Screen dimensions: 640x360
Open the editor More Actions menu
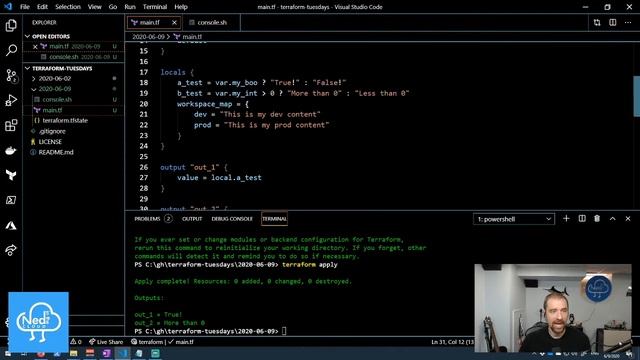pos(628,22)
